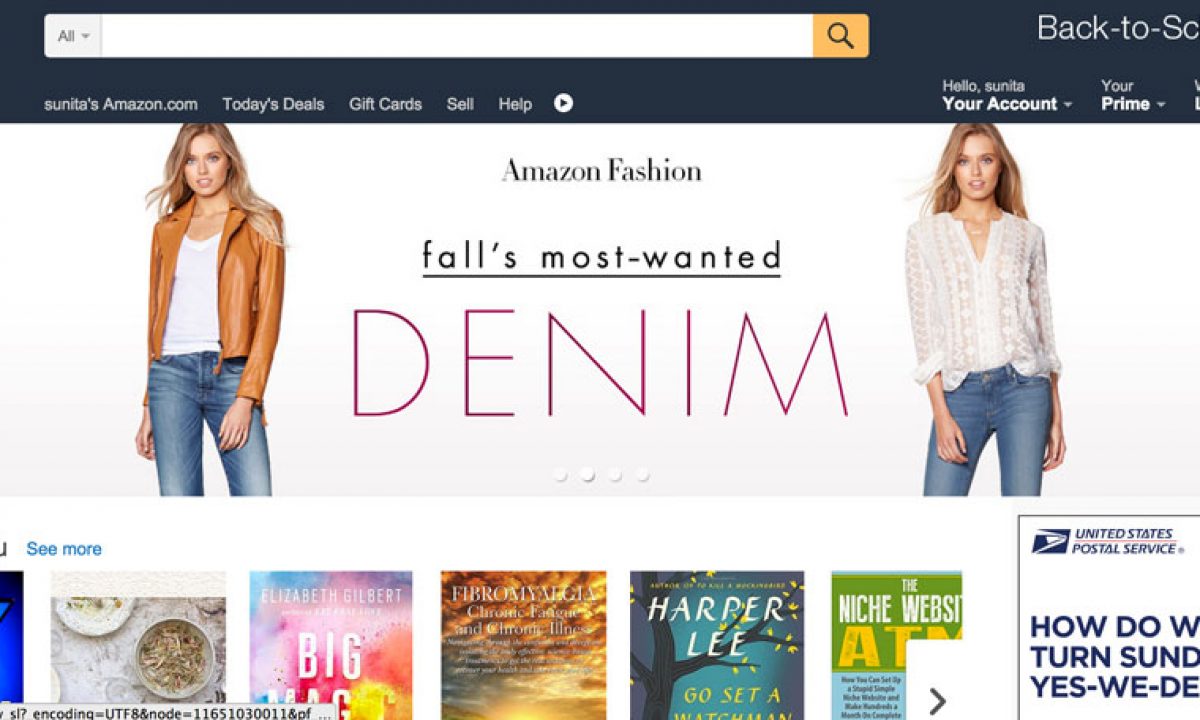Click the See more link
This screenshot has height=720, width=1200.
tap(64, 549)
